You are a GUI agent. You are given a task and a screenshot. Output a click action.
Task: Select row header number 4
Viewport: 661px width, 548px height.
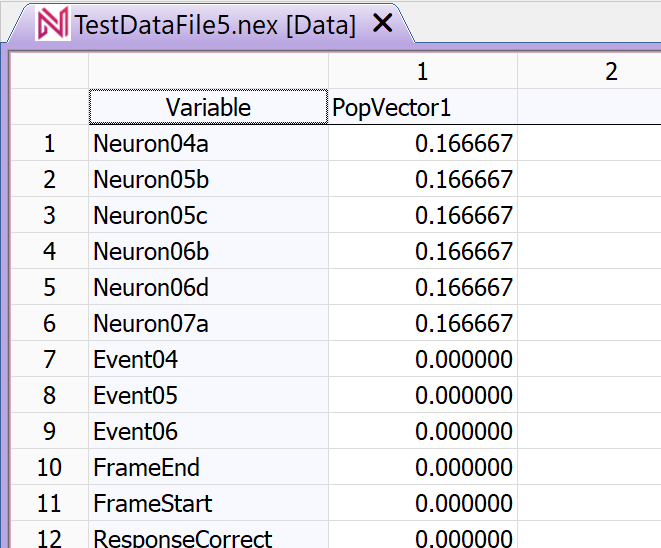[49, 251]
